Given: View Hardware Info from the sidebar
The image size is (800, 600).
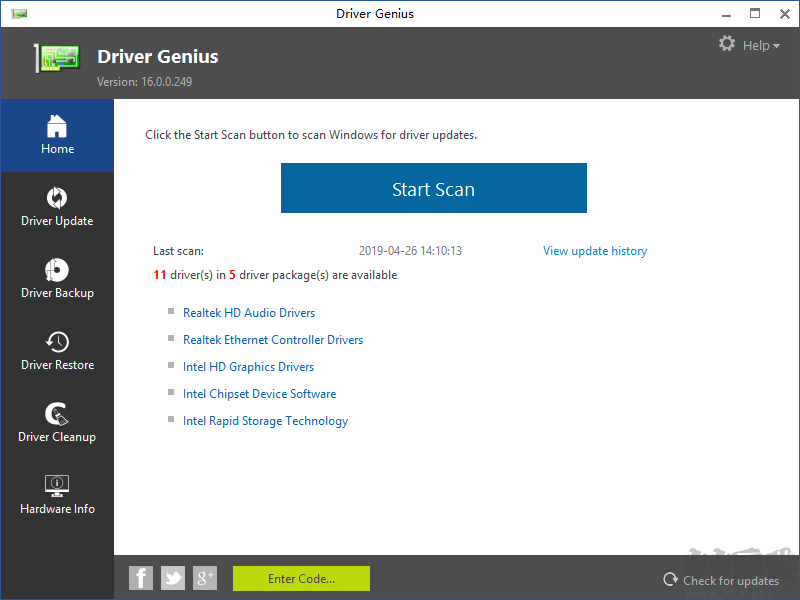Looking at the screenshot, I should pos(57,495).
